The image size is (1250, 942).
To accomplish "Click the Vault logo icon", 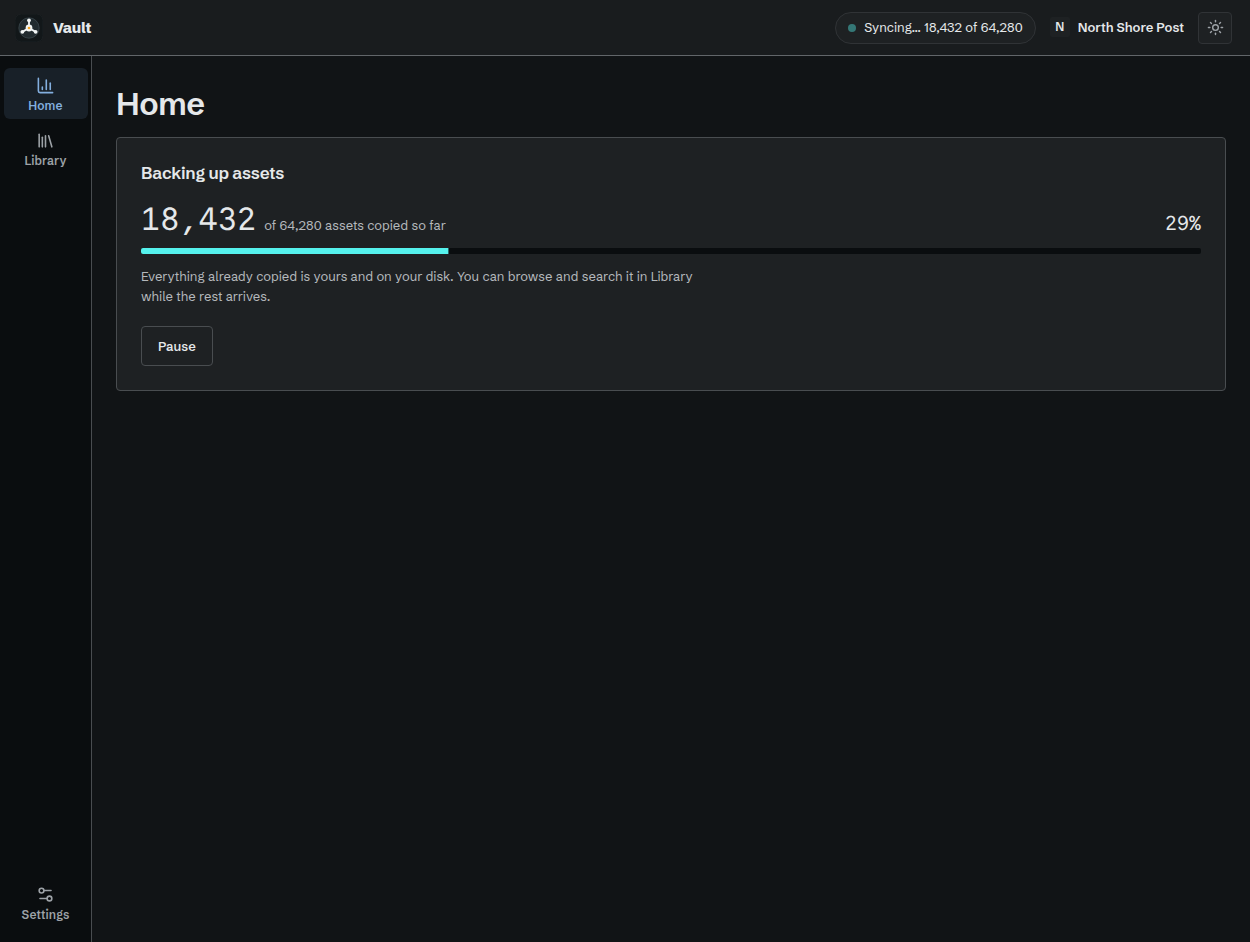I will (29, 27).
